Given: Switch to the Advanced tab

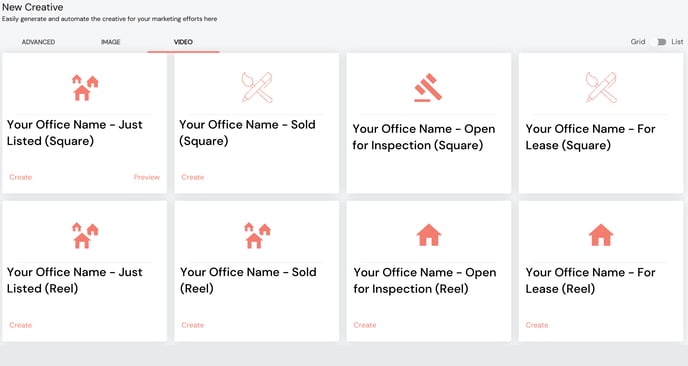Looking at the screenshot, I should coord(38,42).
